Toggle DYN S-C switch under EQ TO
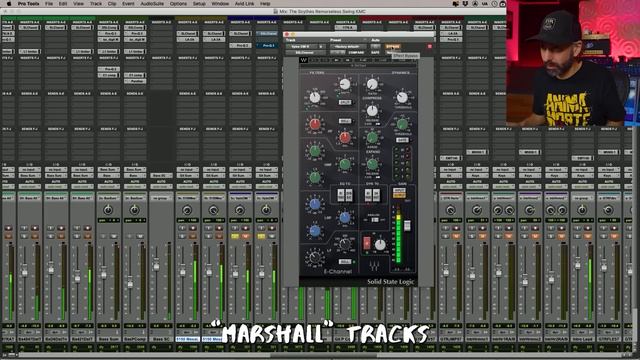Viewport: 640px width, 360px height. click(349, 195)
